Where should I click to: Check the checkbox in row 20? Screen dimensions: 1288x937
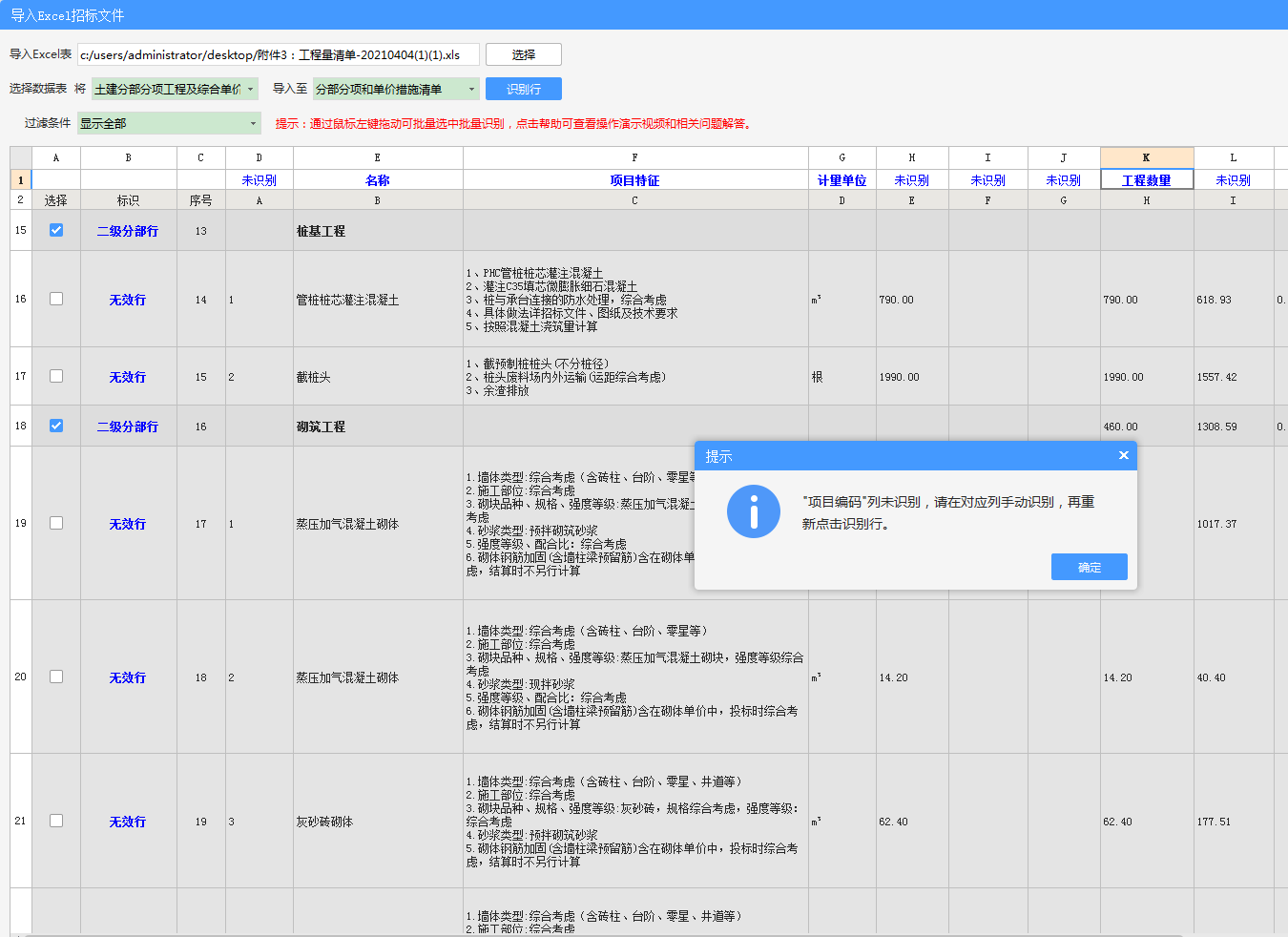pos(56,677)
